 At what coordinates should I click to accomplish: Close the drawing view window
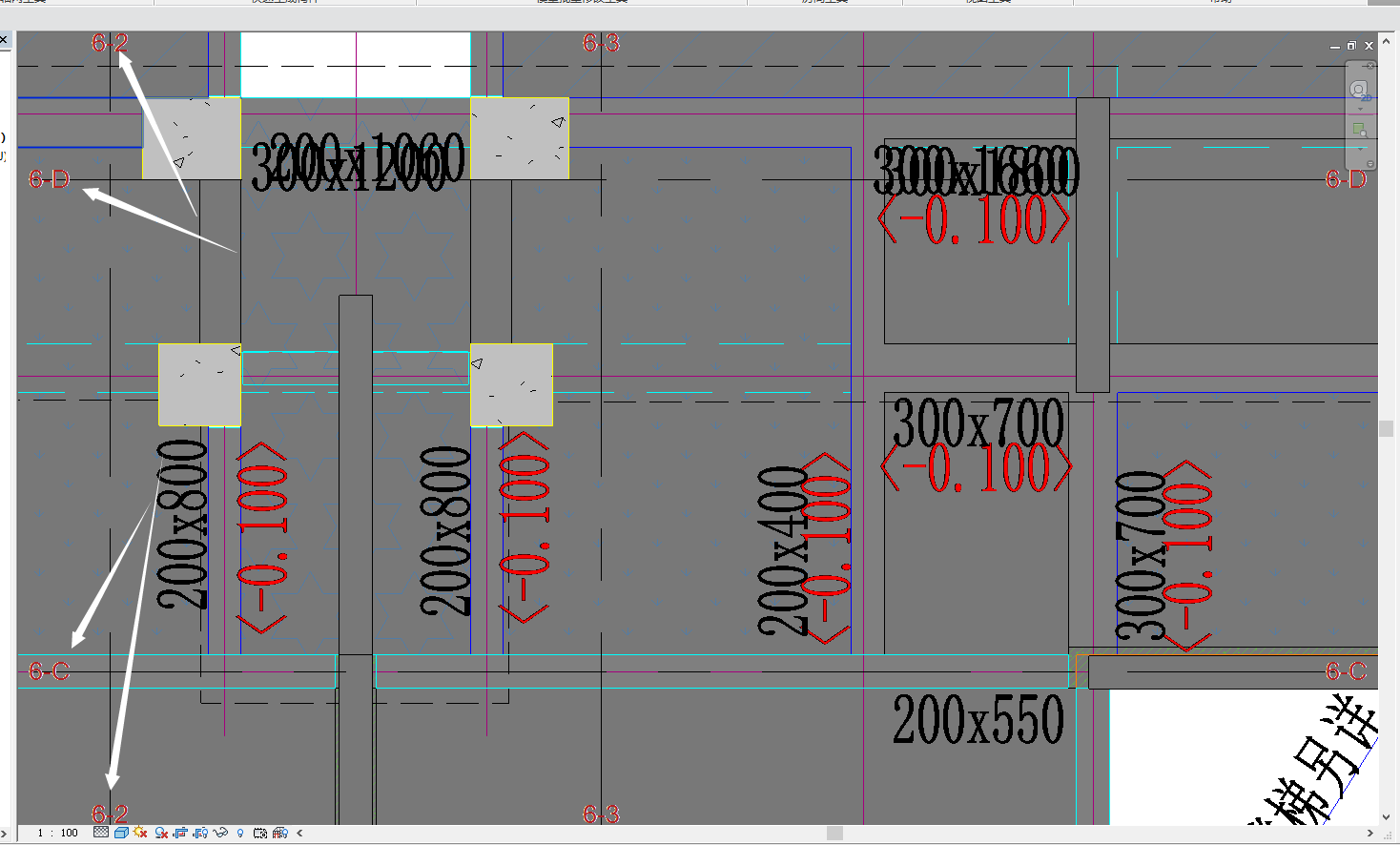click(1369, 46)
